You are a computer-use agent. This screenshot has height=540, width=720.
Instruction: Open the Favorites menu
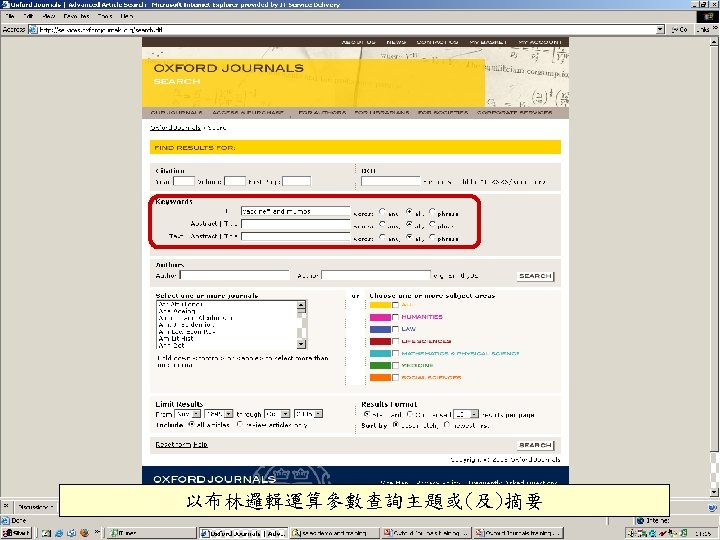[76, 16]
